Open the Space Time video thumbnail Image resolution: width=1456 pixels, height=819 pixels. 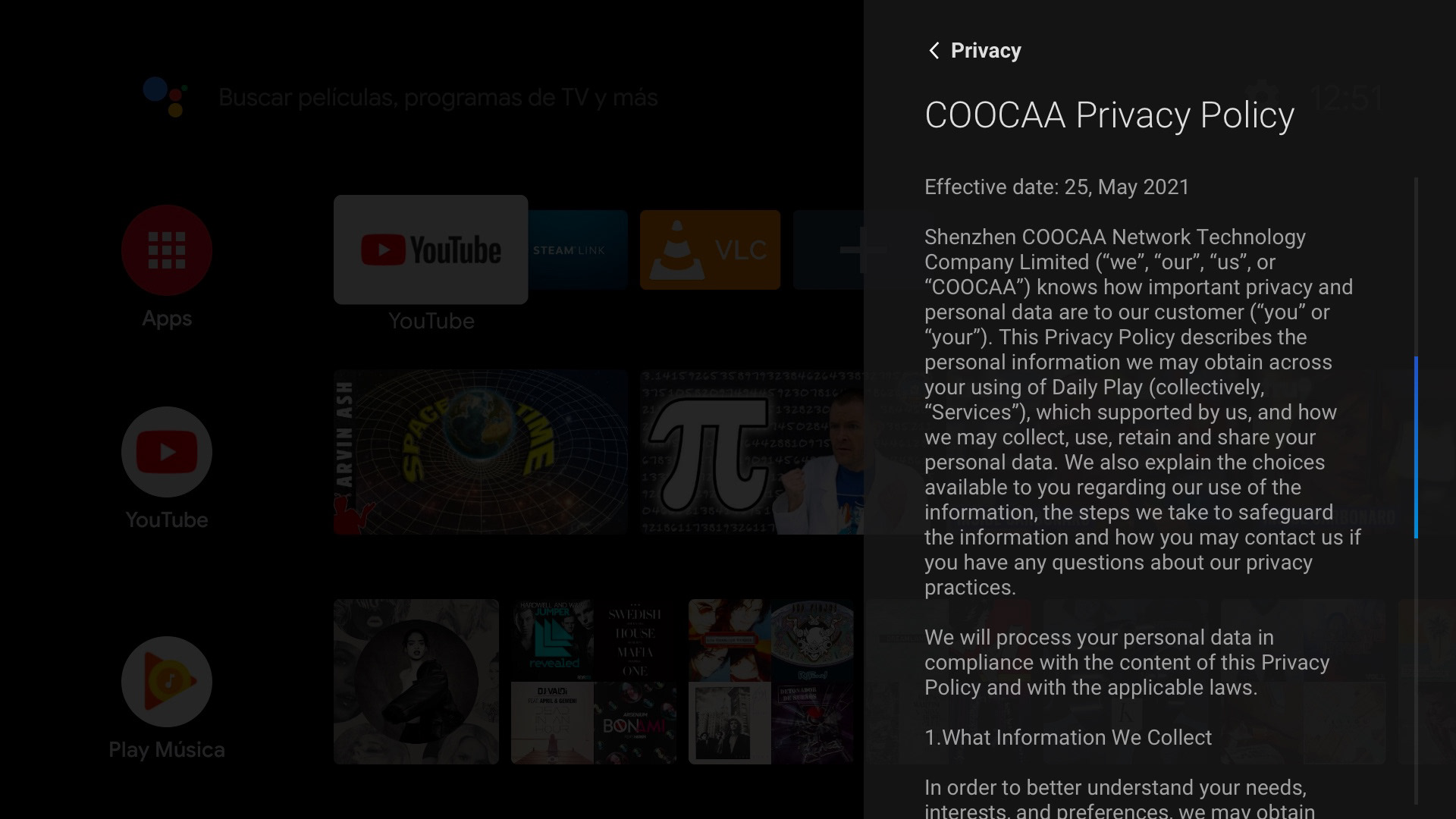point(481,452)
